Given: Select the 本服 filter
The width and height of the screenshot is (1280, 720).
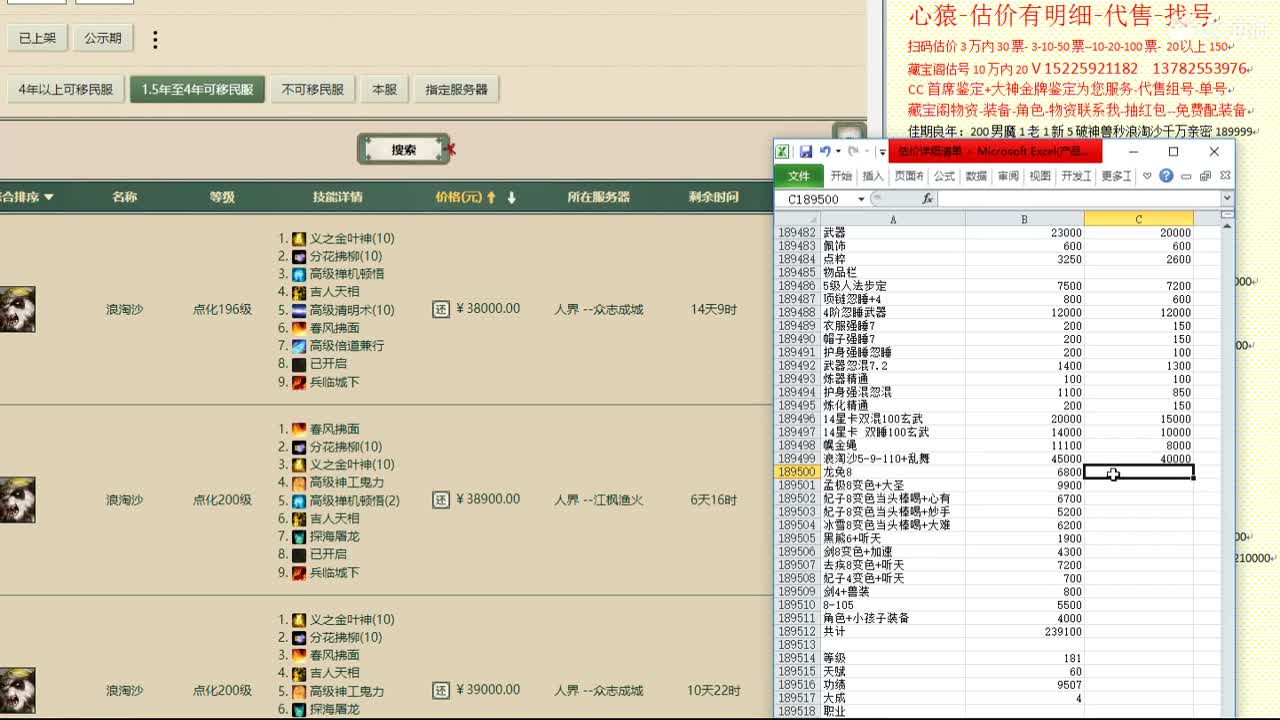Looking at the screenshot, I should [x=384, y=89].
